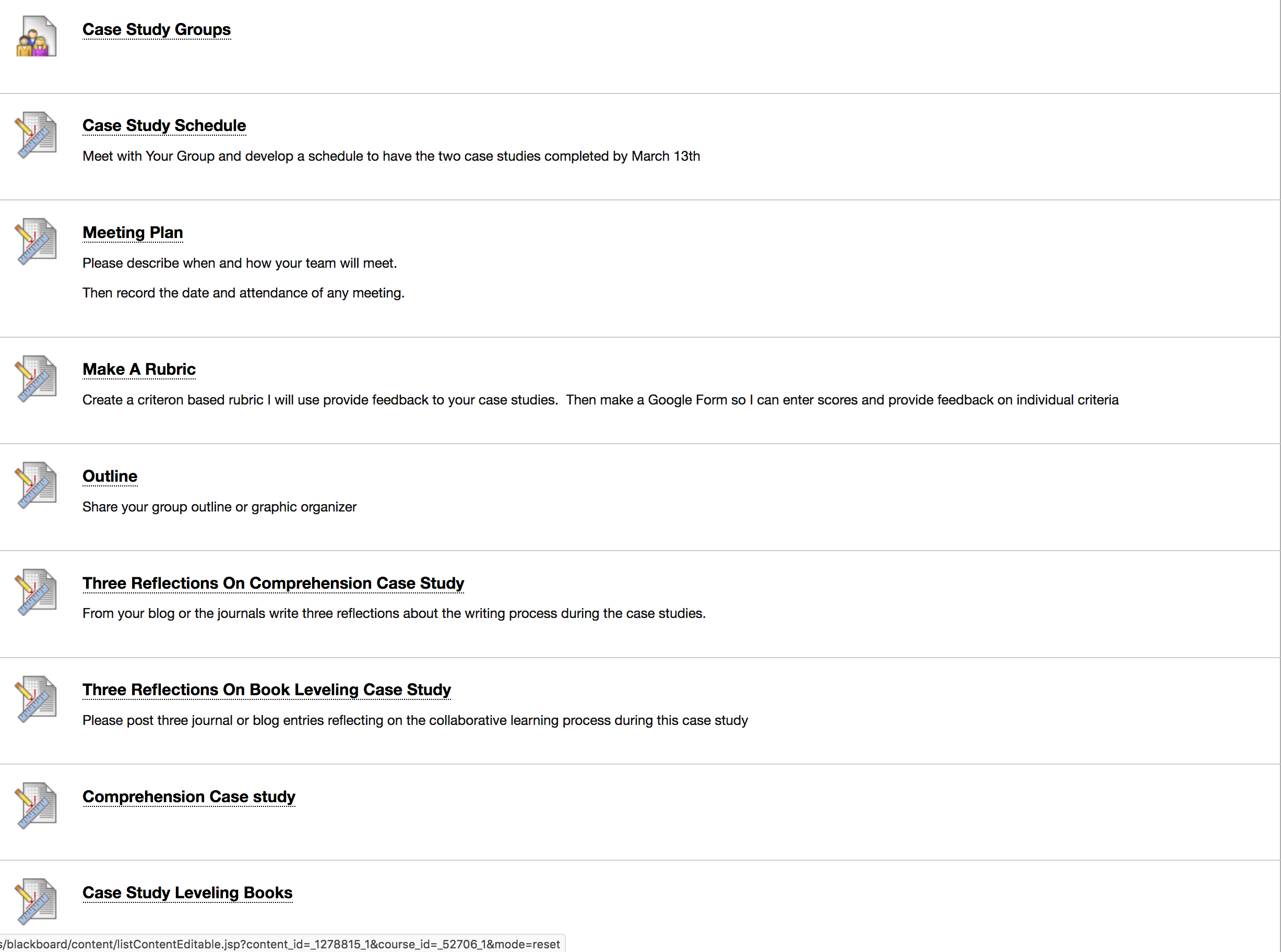Click the browser status bar URL at bottom
This screenshot has height=952, width=1281.
coord(281,944)
